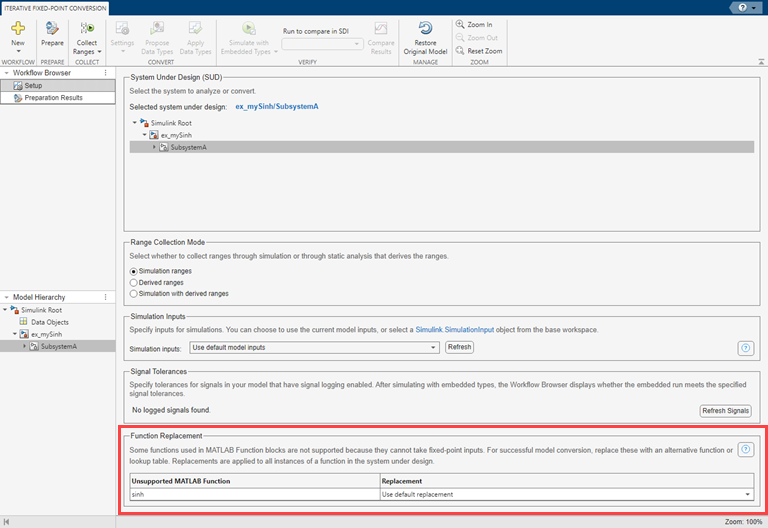This screenshot has width=768, height=528.
Task: Open Simulink.SimulationInput link
Action: 455,330
